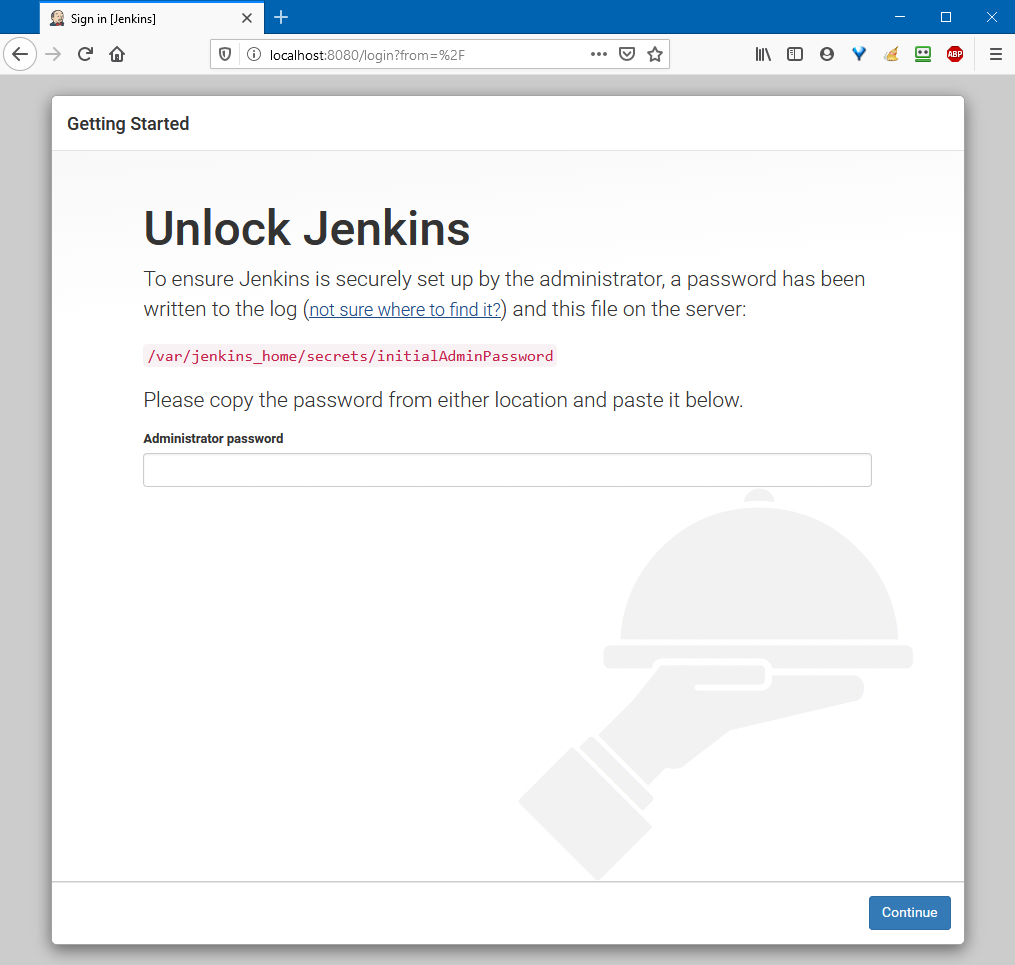Click the Continue button
Screen dimensions: 1015x965
click(x=909, y=913)
